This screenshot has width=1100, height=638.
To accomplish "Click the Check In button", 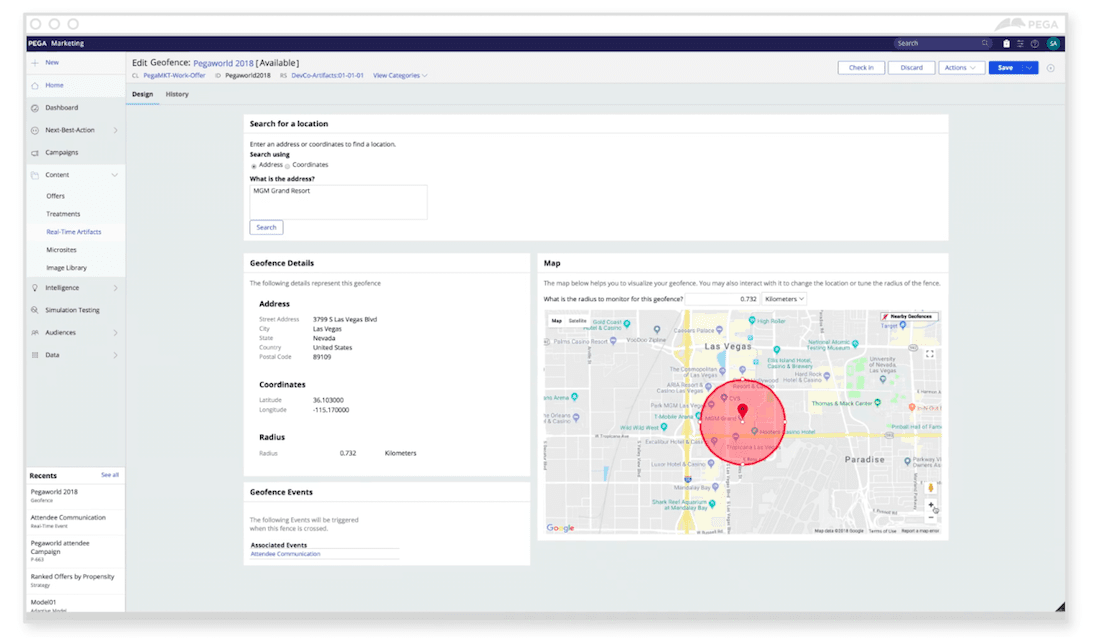I will [x=861, y=67].
